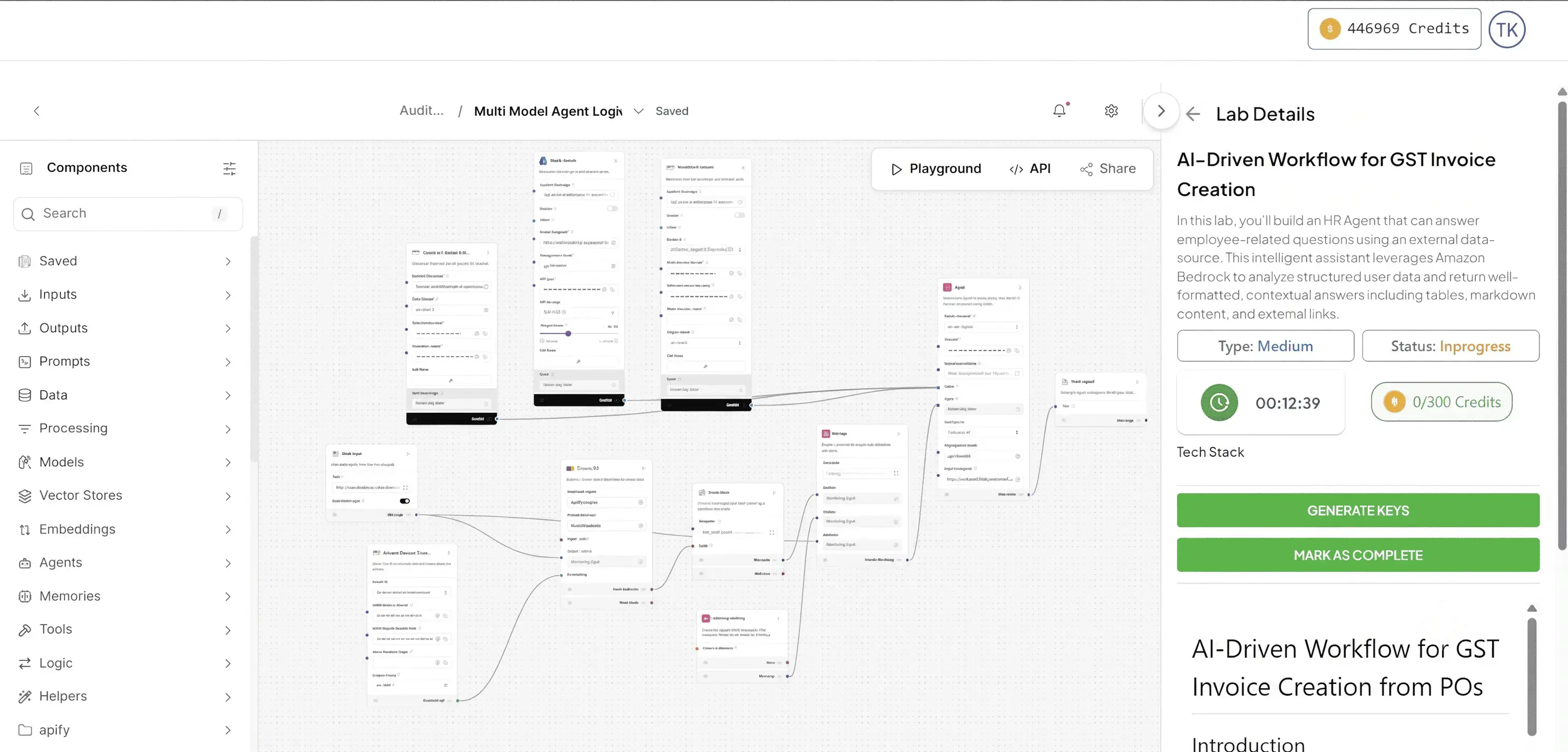
Task: Toggle the first switch in top center node
Action: [612, 208]
